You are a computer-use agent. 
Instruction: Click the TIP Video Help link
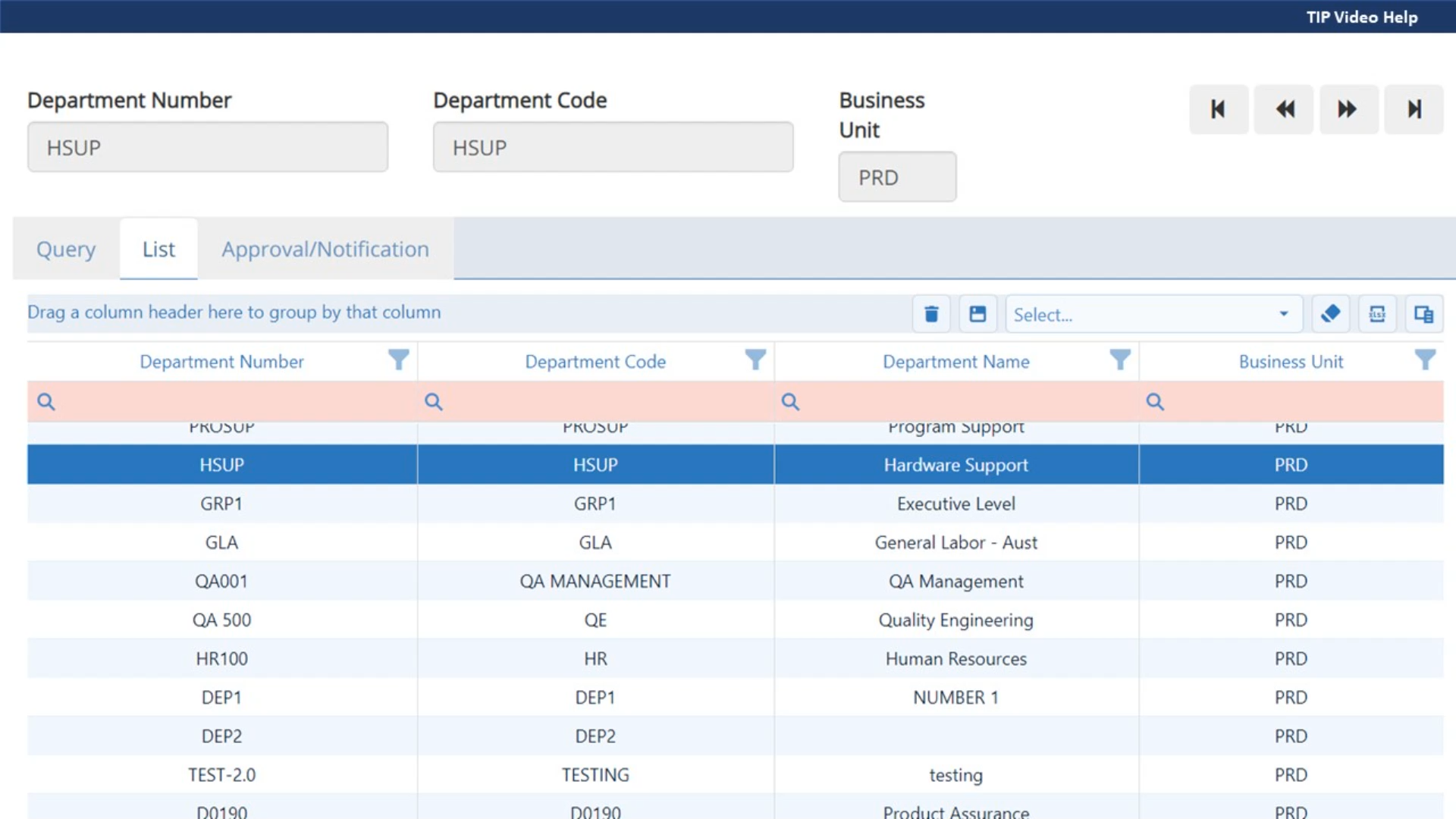1361,17
